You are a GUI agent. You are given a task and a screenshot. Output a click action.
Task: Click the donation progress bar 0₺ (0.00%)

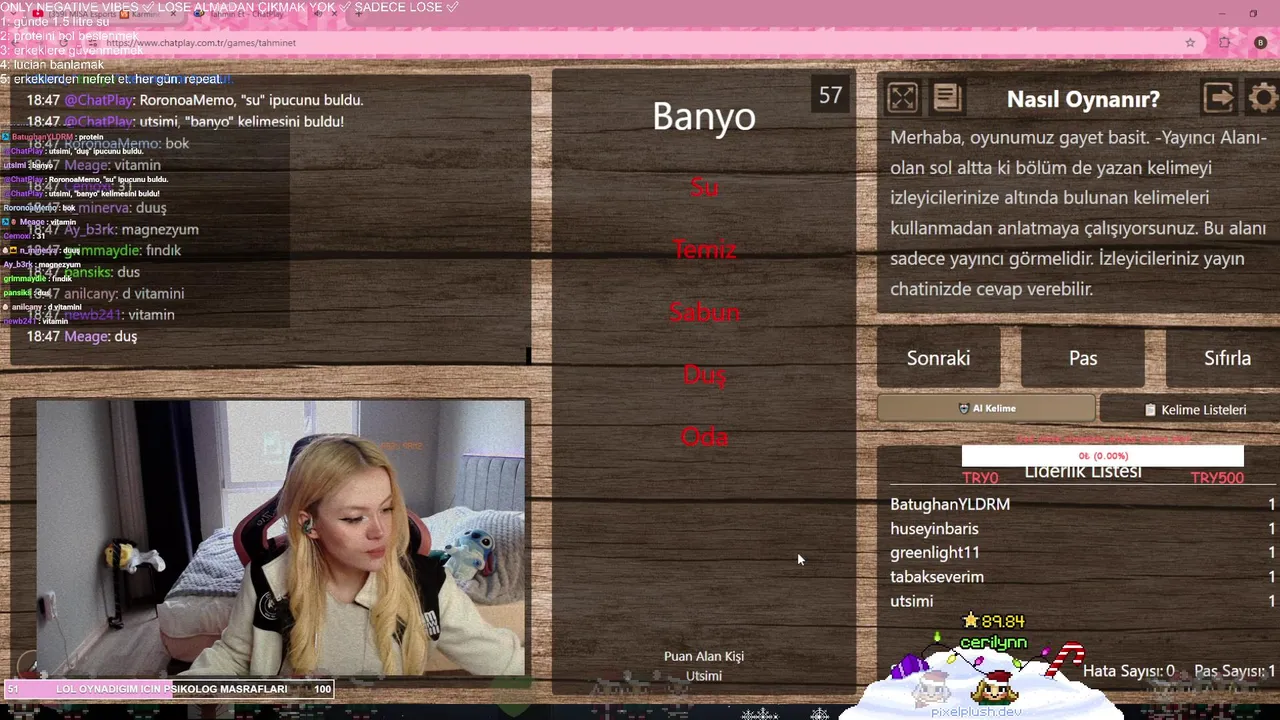point(1102,456)
